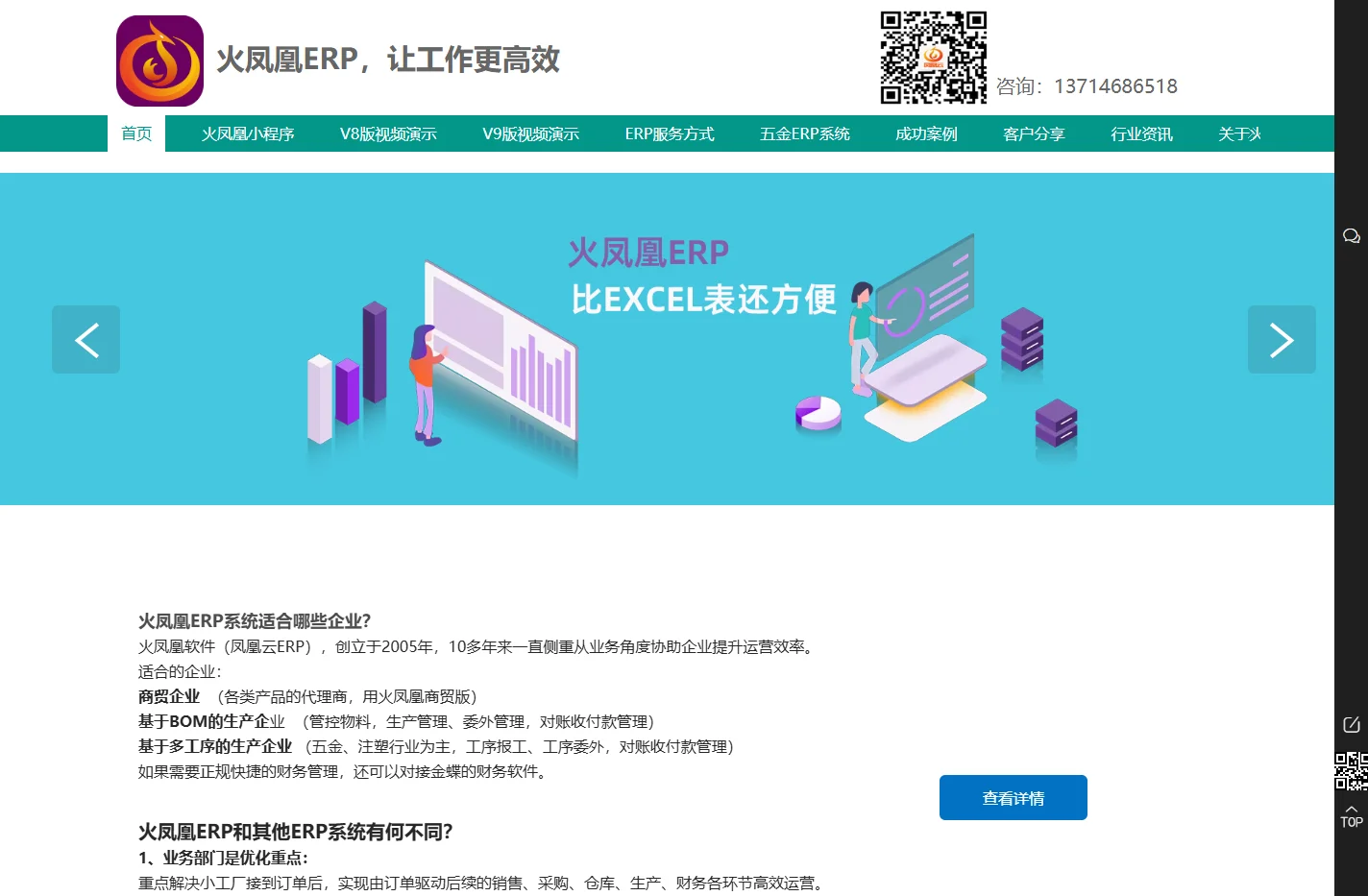Click the line starting 如果需要正规快捷的财务管理
1368x896 pixels.
(x=346, y=771)
